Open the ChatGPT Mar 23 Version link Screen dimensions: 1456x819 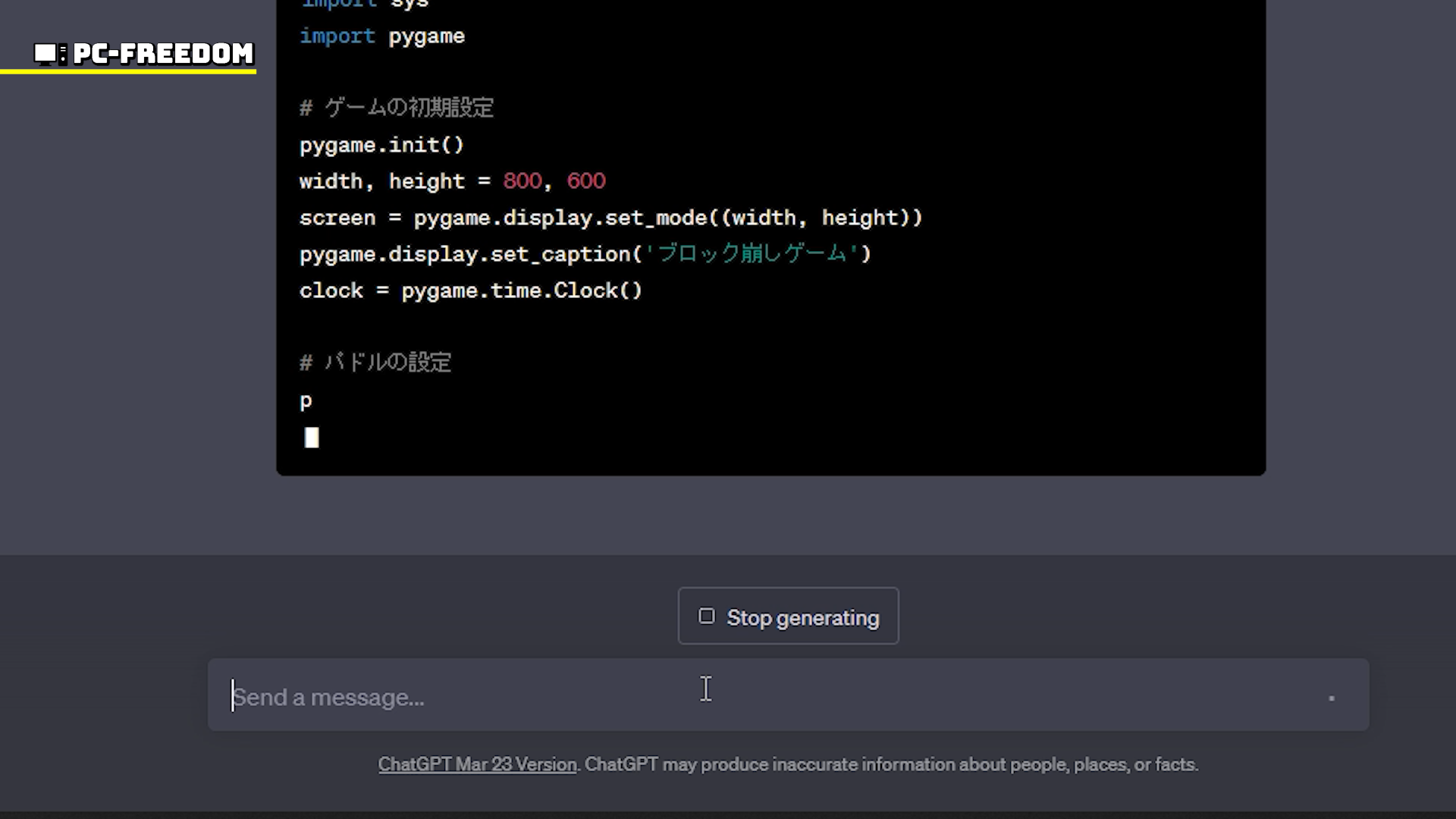(477, 764)
